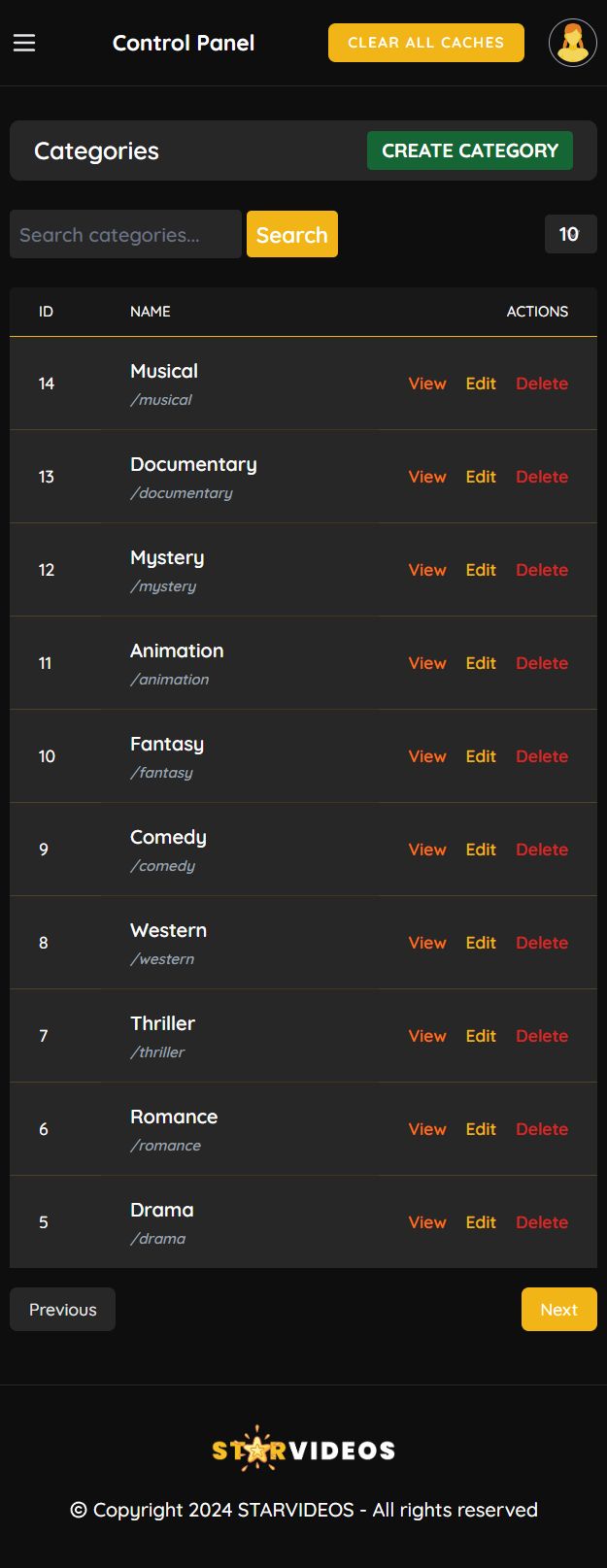Image resolution: width=607 pixels, height=1568 pixels.
Task: Focus the Search categories input field
Action: pos(125,235)
